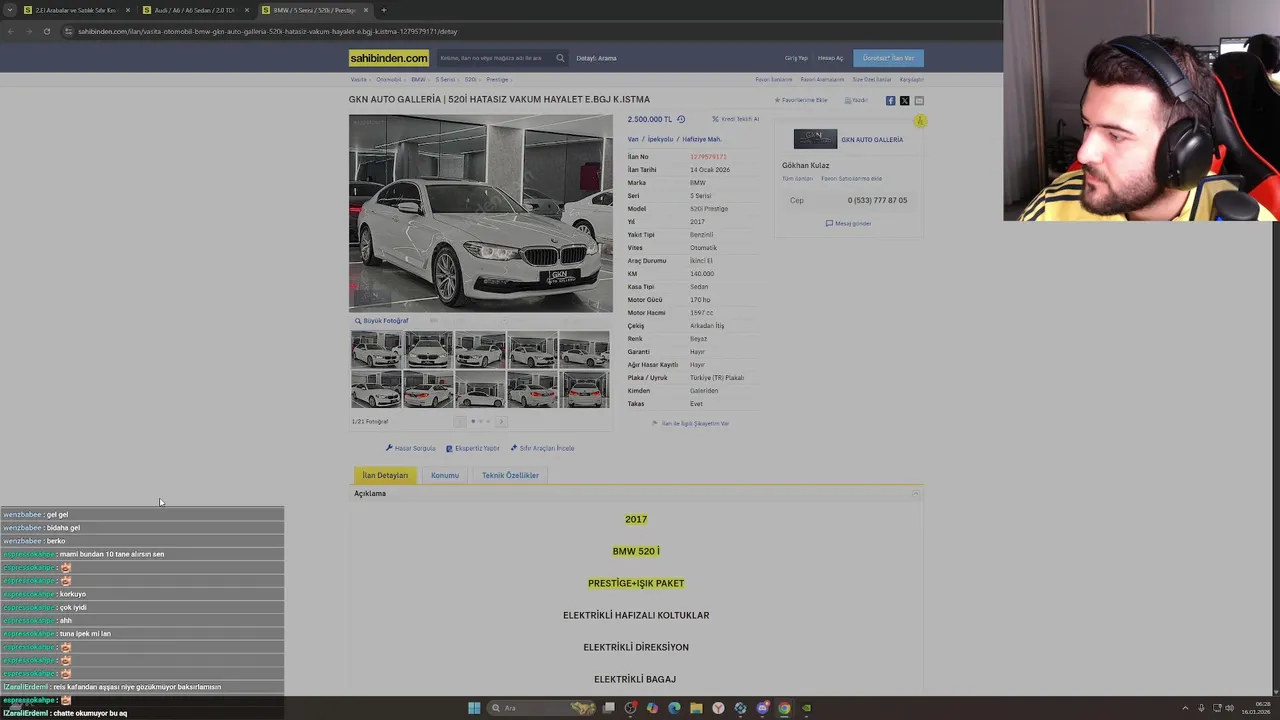Viewport: 1280px width, 720px height.
Task: Click Prestige breadcrumb
Action: pyautogui.click(x=497, y=79)
